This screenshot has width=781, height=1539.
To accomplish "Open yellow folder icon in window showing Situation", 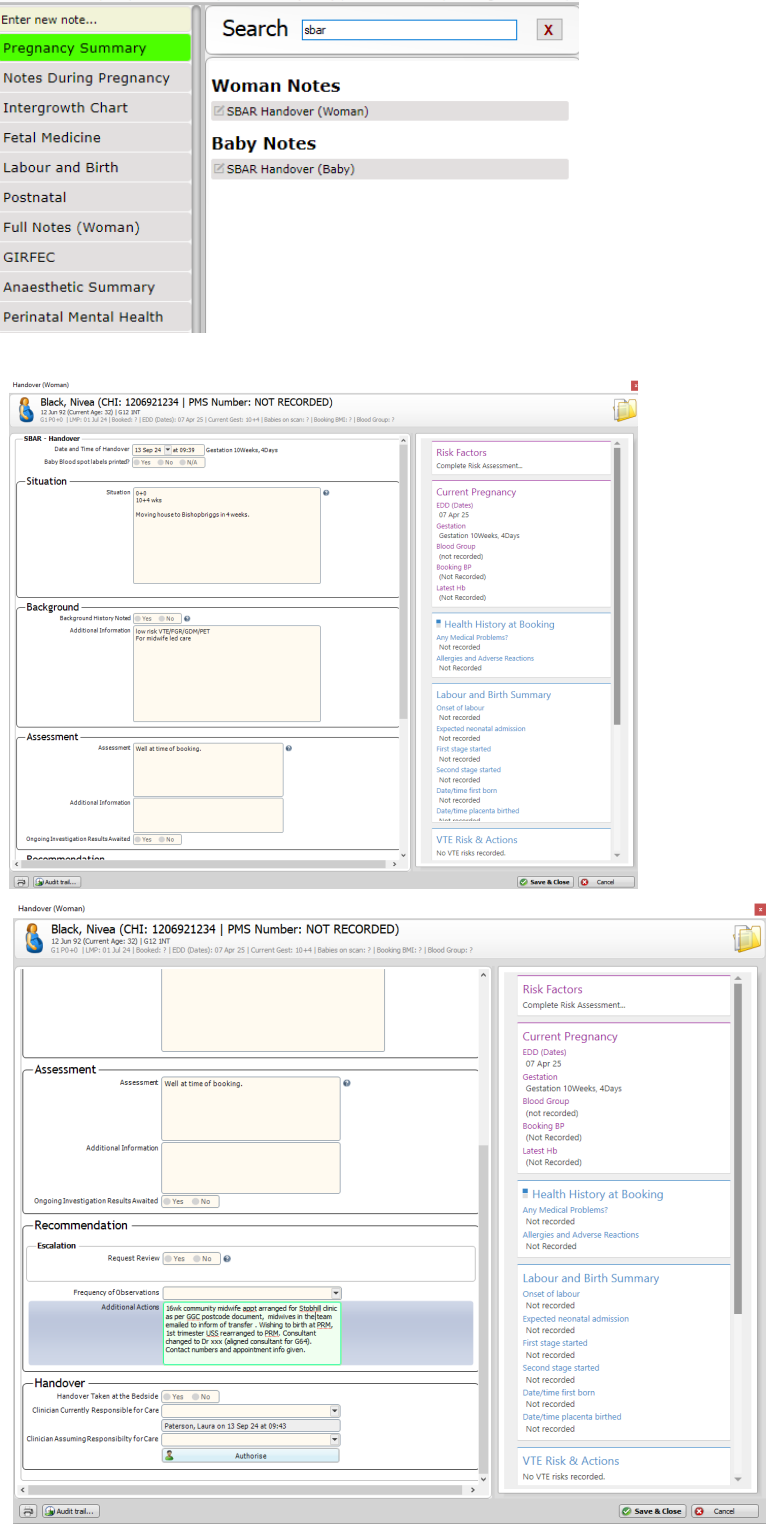I will pos(625,409).
